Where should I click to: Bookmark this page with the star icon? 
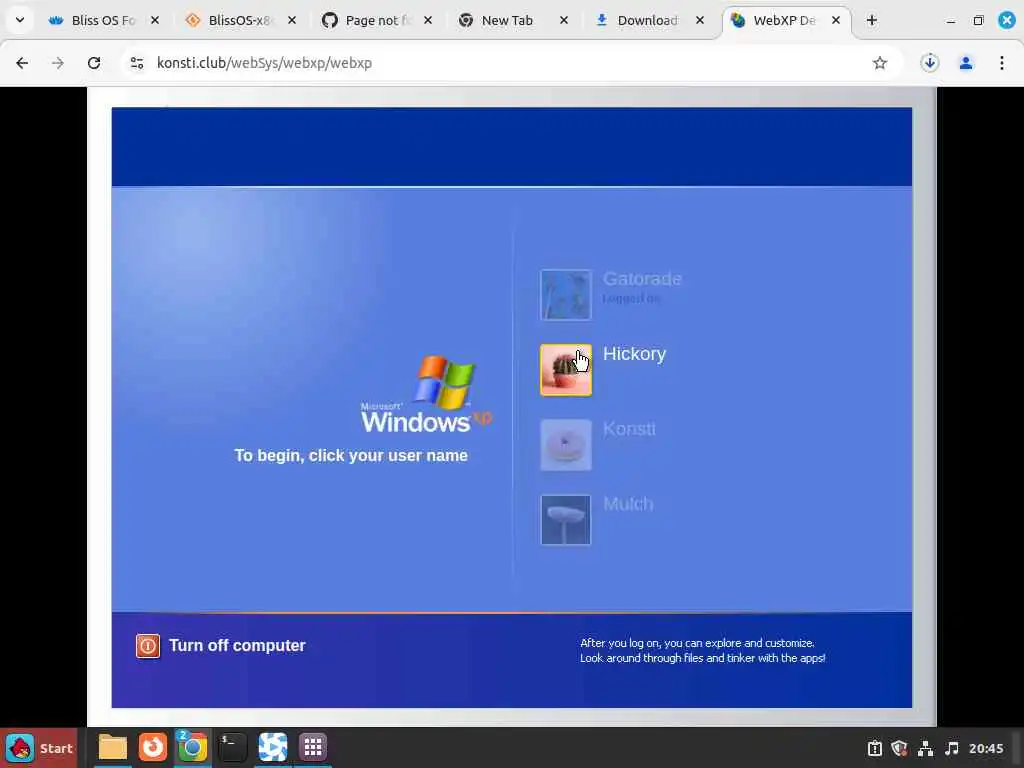pyautogui.click(x=880, y=63)
